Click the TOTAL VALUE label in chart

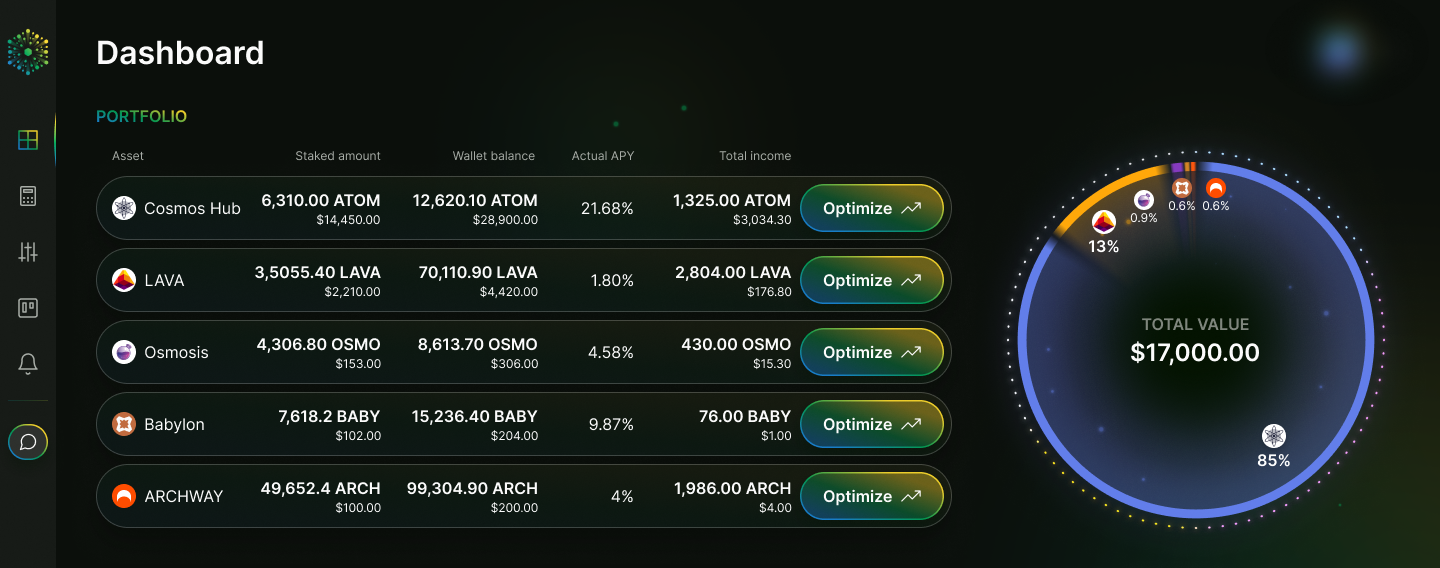point(1195,324)
